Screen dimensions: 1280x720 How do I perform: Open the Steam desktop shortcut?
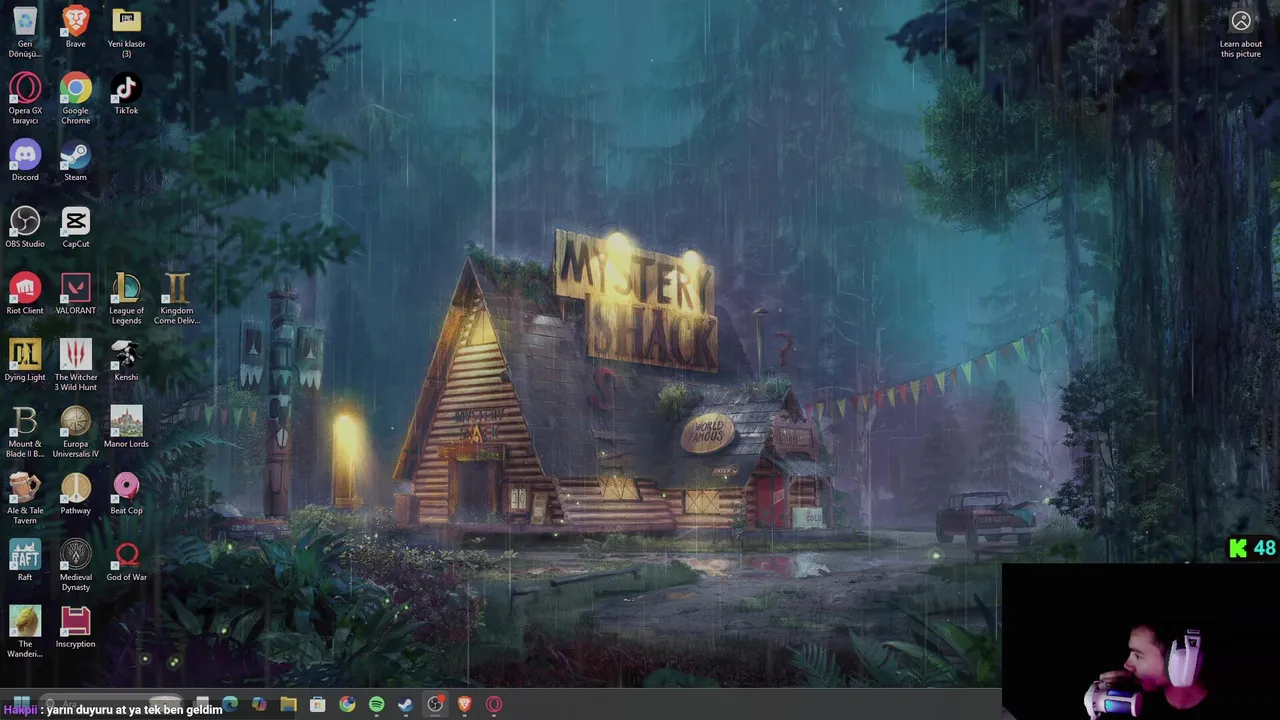(x=75, y=160)
